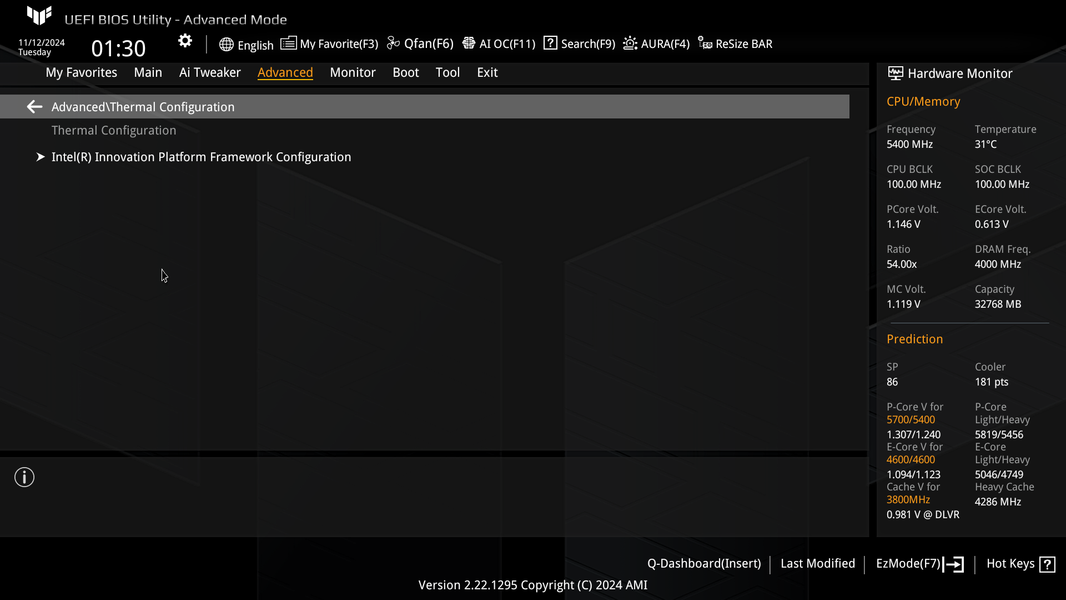The height and width of the screenshot is (600, 1066).
Task: Click the 1.119 V MC voltage
Action: [904, 304]
